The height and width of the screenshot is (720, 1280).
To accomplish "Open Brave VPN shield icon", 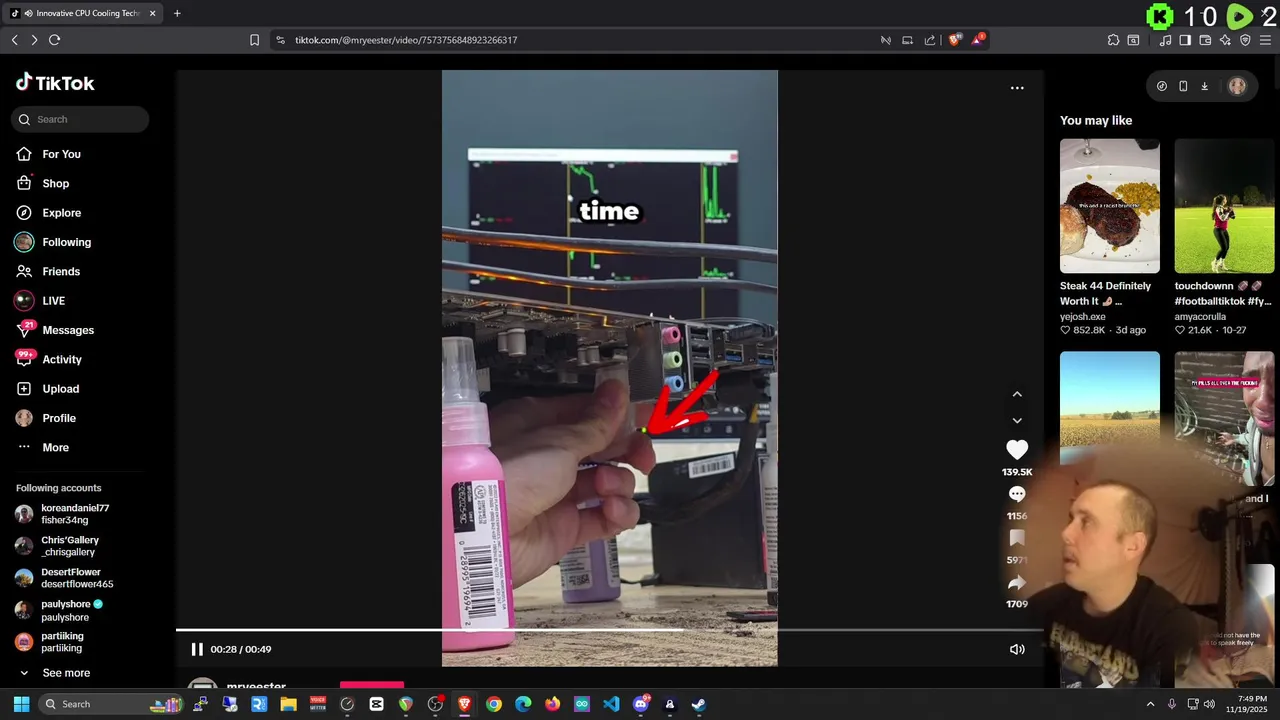I will click(x=1245, y=40).
